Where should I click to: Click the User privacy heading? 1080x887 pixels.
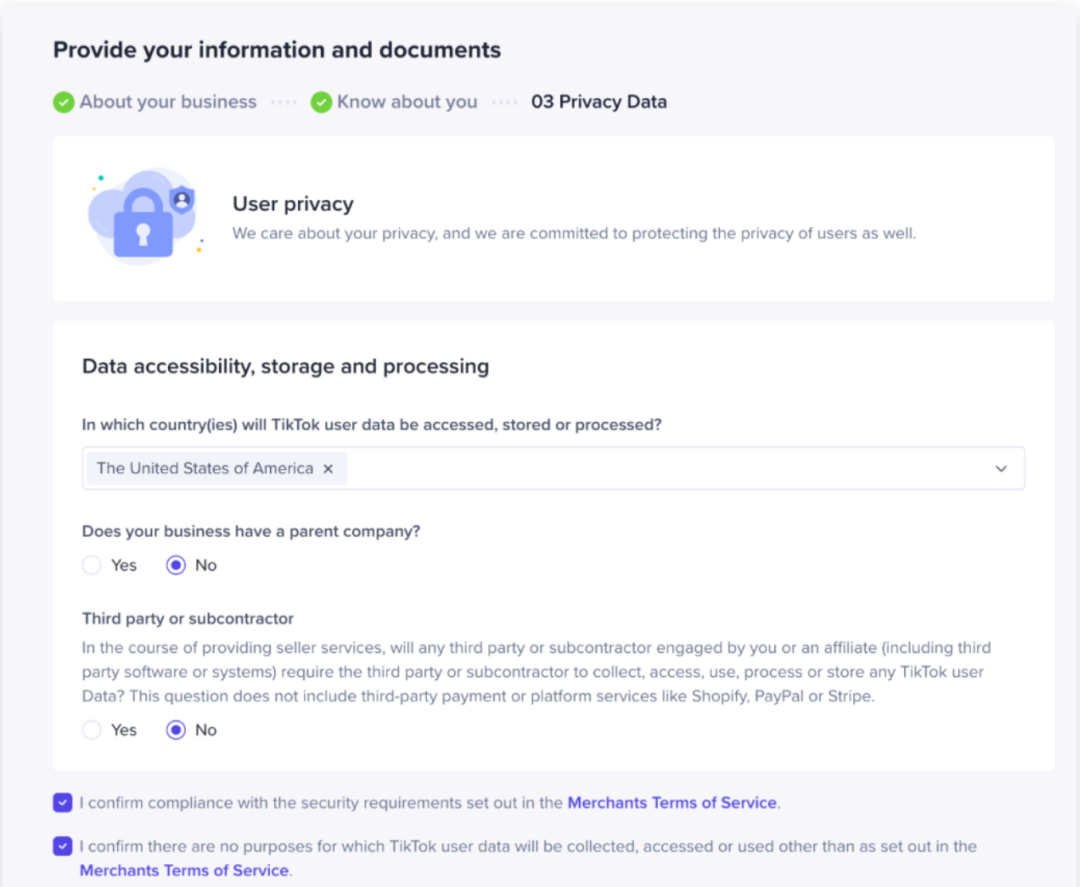293,204
